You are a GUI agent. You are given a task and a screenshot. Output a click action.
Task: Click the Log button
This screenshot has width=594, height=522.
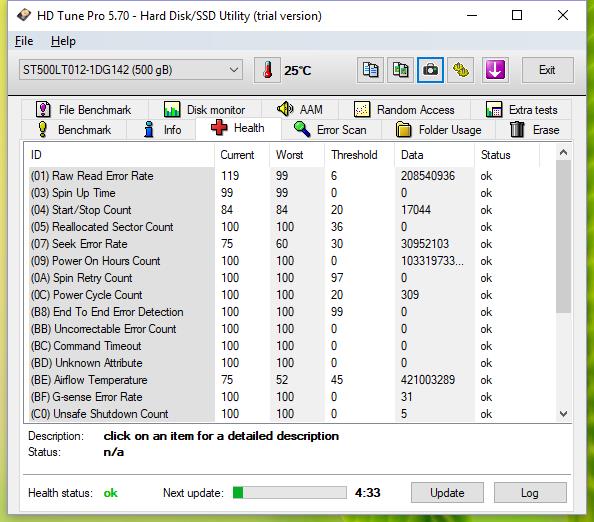(530, 493)
